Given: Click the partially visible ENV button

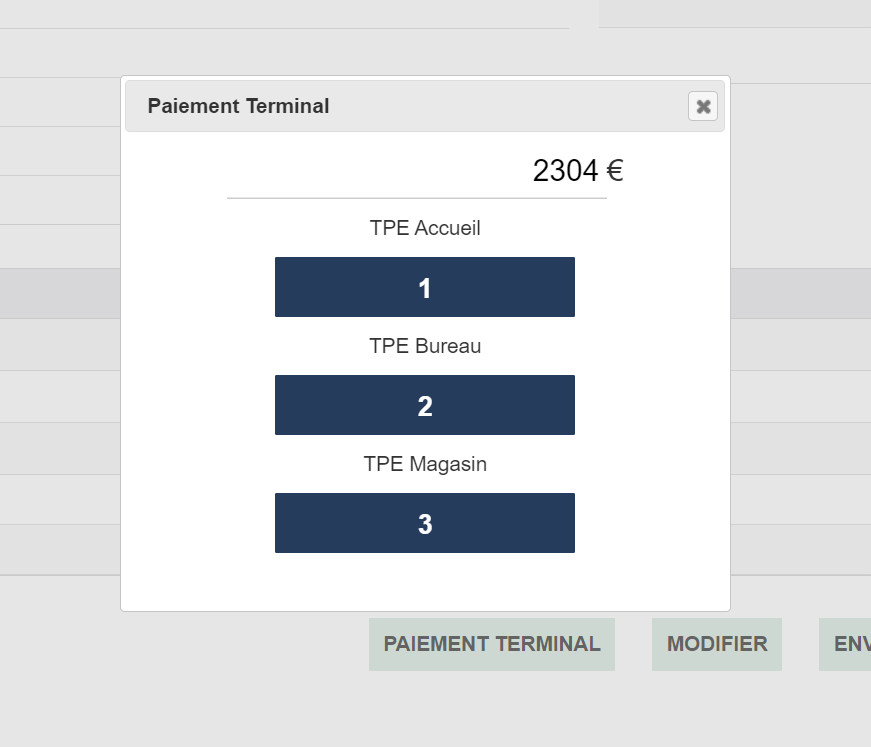Looking at the screenshot, I should pyautogui.click(x=846, y=644).
